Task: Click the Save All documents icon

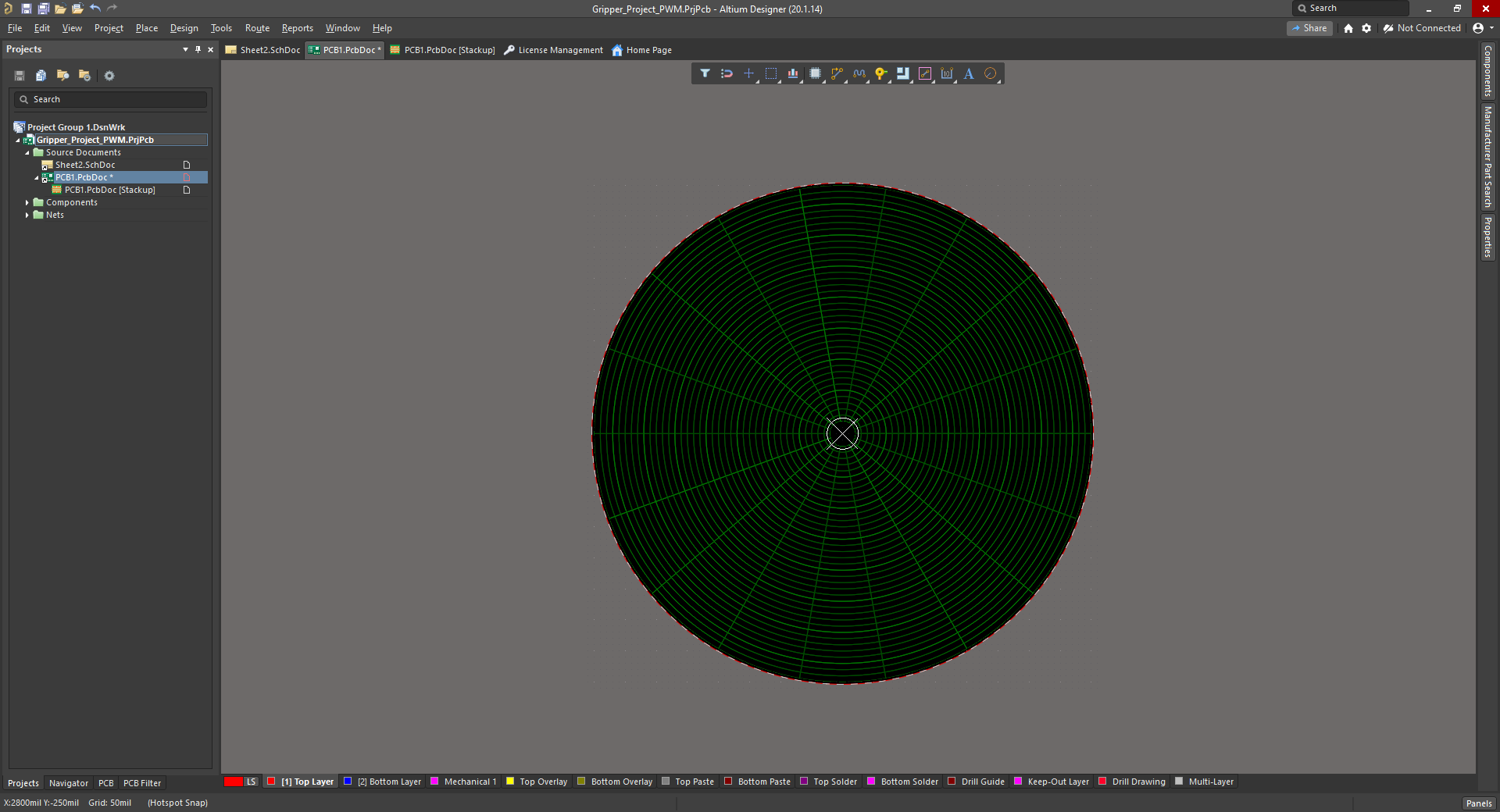Action: pos(43,9)
